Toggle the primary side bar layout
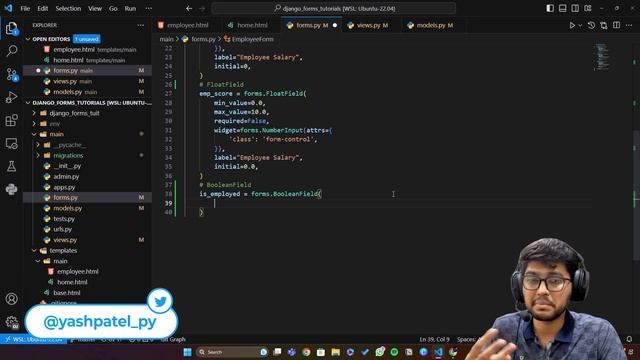The height and width of the screenshot is (360, 640). point(550,8)
